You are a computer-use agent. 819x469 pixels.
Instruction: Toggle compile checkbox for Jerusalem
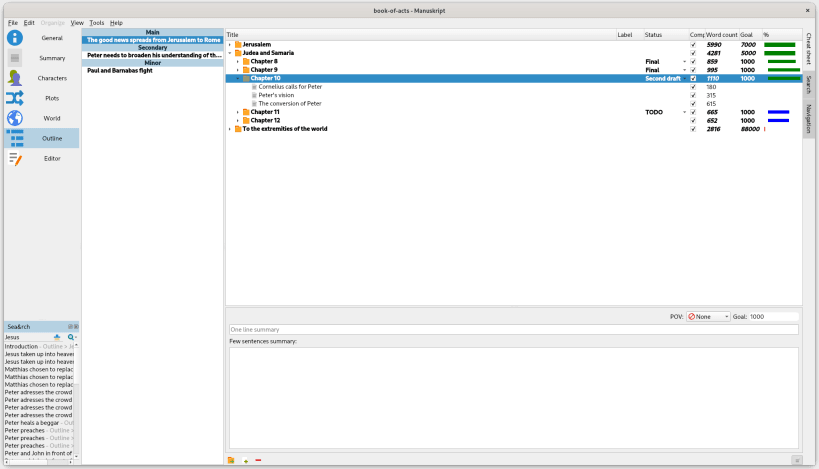click(693, 45)
